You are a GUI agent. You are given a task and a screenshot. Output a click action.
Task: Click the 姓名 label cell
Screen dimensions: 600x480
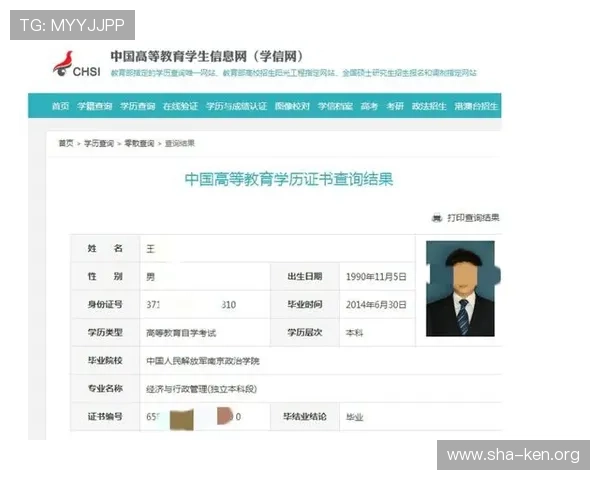pos(105,248)
